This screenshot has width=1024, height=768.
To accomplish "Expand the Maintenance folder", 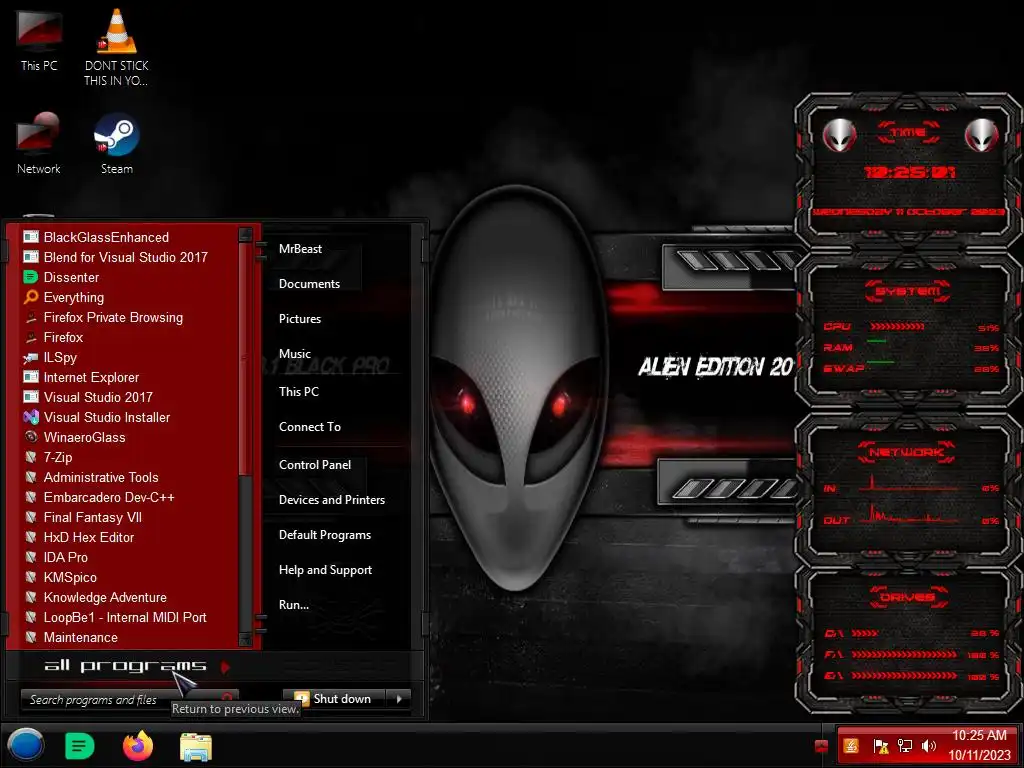I will (x=80, y=637).
